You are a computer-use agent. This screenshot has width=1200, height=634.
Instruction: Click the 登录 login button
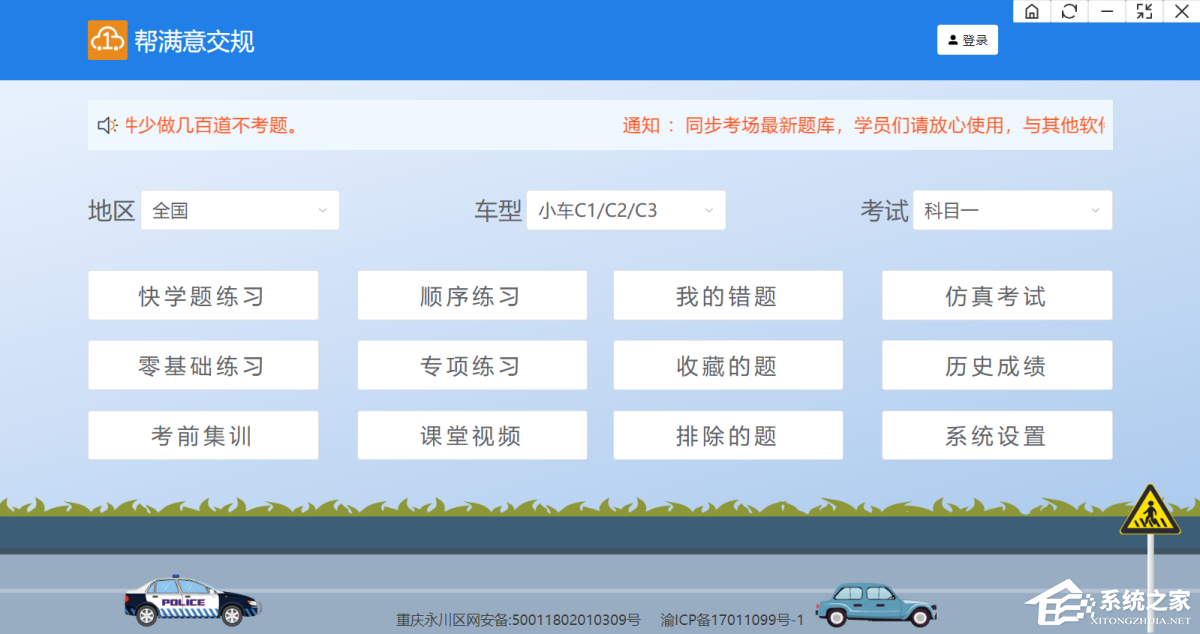click(967, 39)
